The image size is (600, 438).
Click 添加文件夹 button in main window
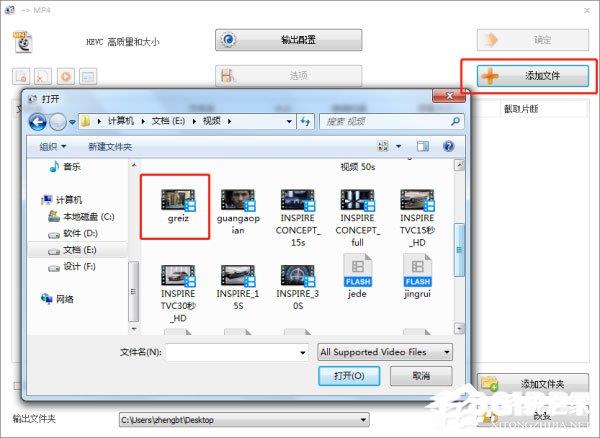533,383
